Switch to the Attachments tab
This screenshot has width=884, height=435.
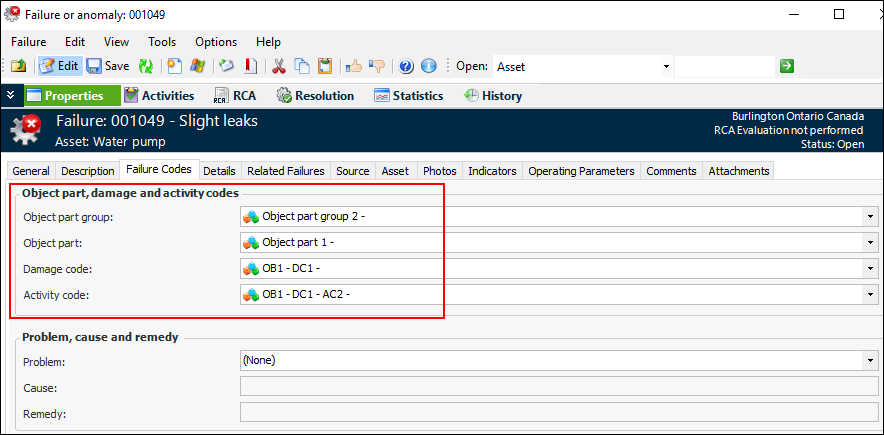(x=739, y=171)
